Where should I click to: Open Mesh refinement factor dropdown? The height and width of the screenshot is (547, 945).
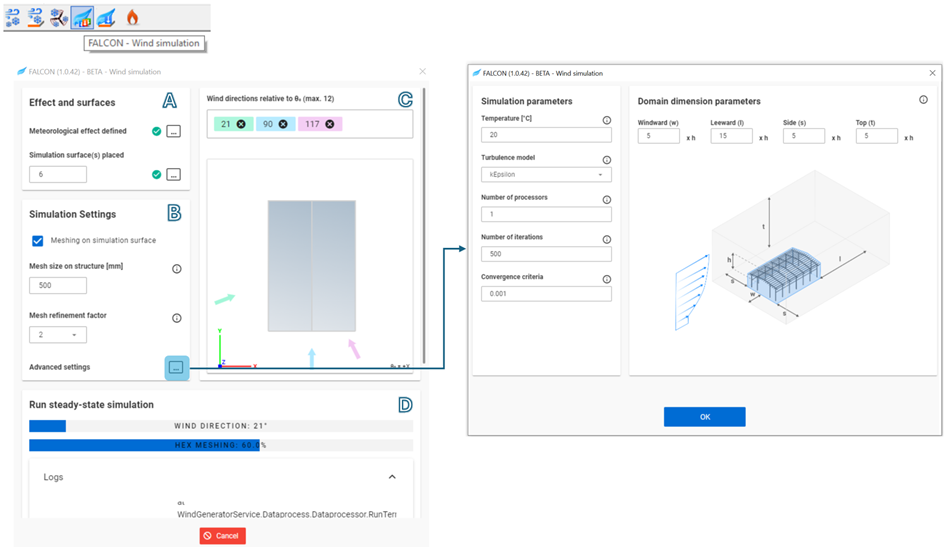(x=58, y=335)
